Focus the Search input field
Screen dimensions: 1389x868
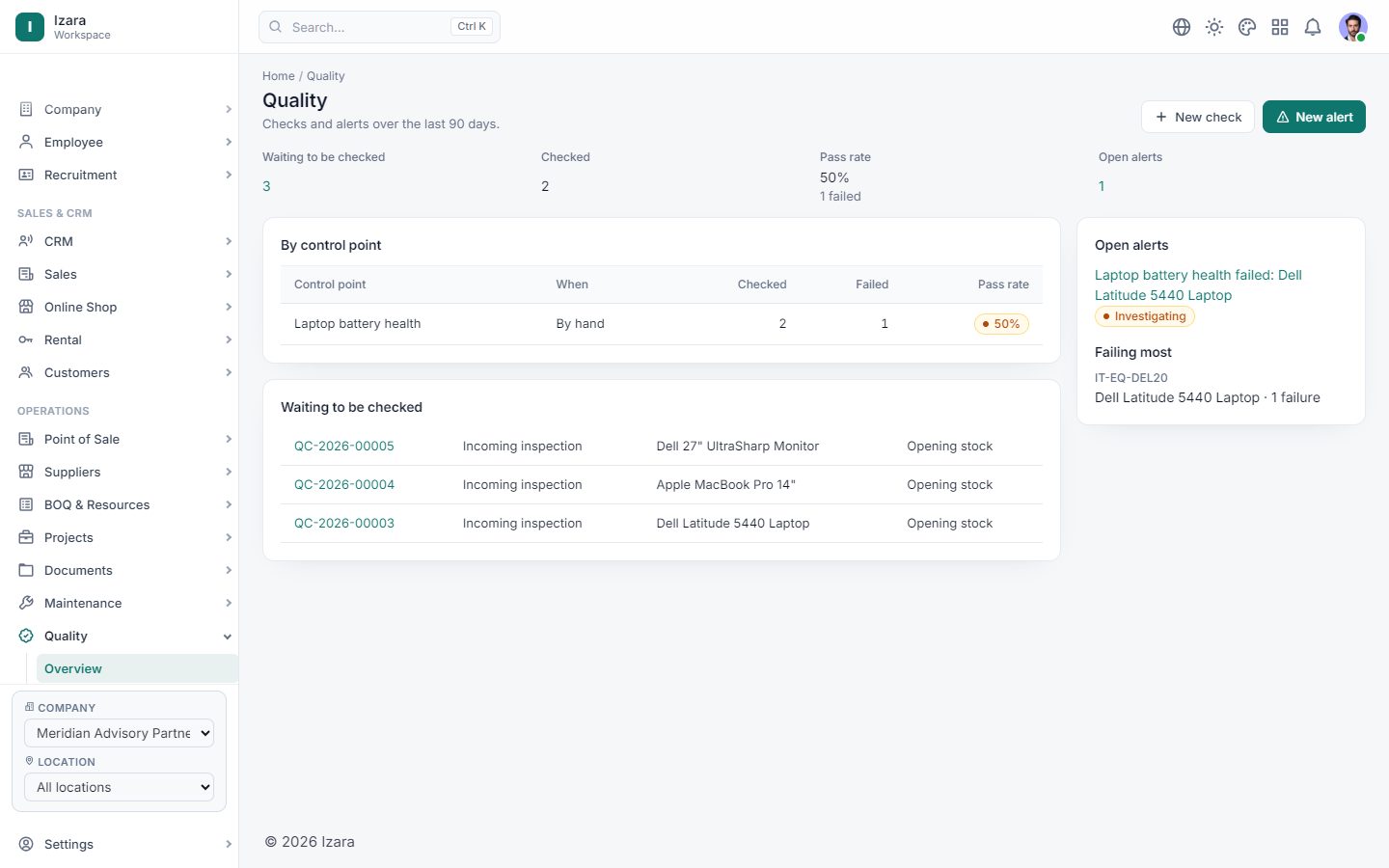pyautogui.click(x=379, y=27)
